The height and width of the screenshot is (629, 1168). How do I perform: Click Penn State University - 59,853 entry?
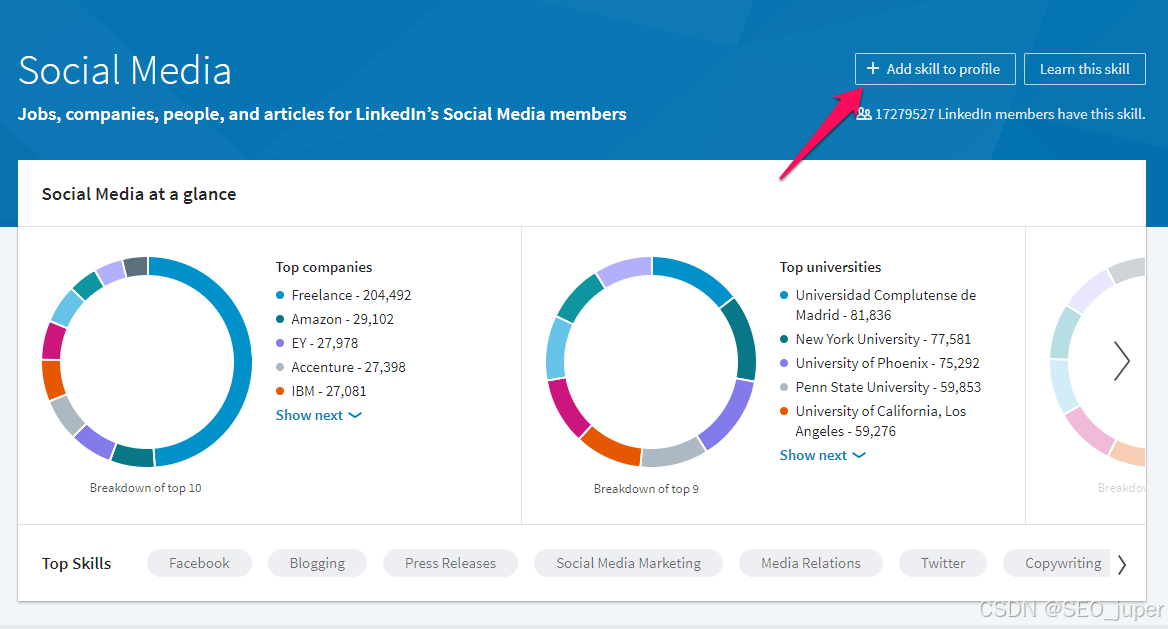[x=880, y=387]
